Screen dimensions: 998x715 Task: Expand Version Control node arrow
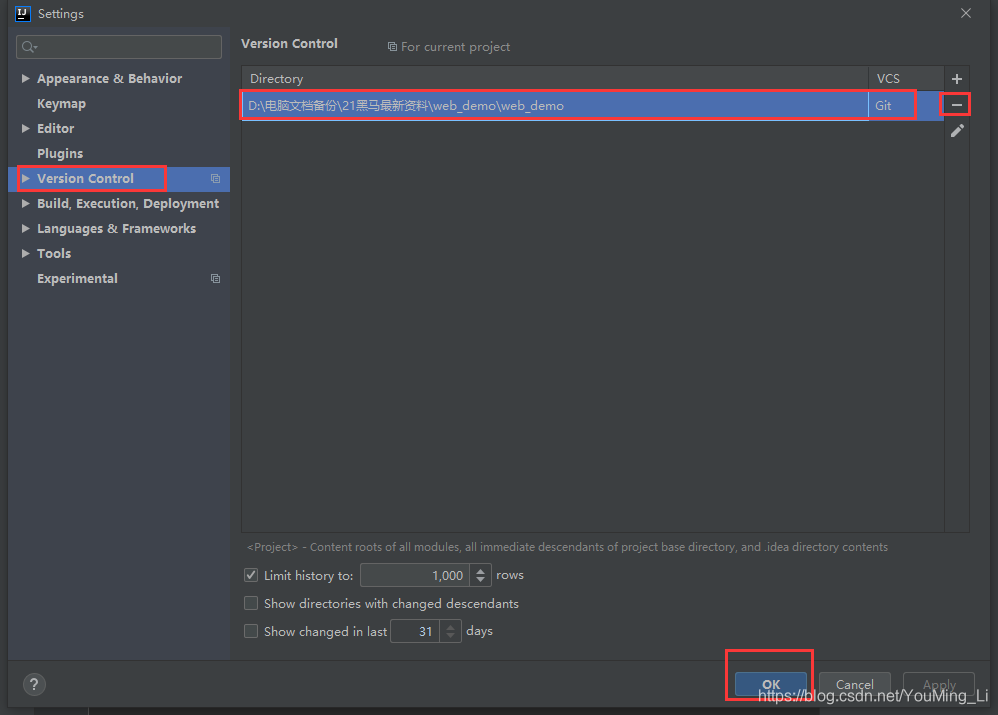[25, 179]
